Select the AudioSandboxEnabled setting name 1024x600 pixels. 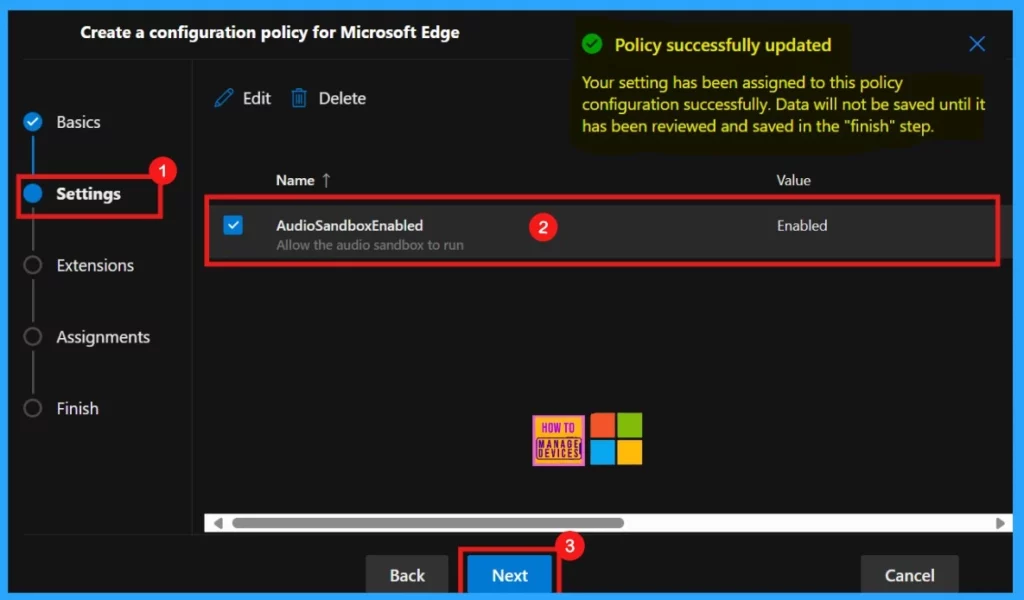(349, 225)
